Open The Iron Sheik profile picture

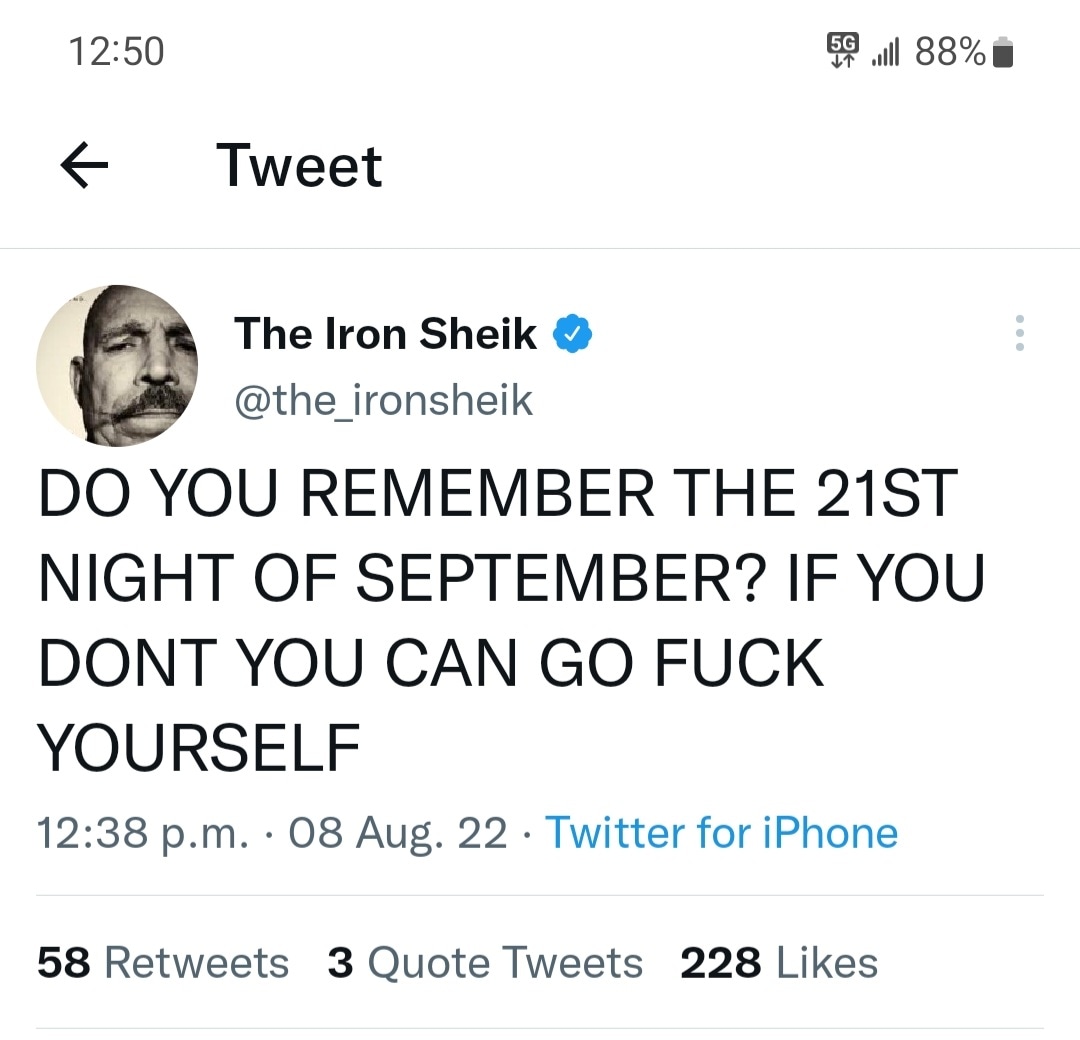click(x=117, y=365)
